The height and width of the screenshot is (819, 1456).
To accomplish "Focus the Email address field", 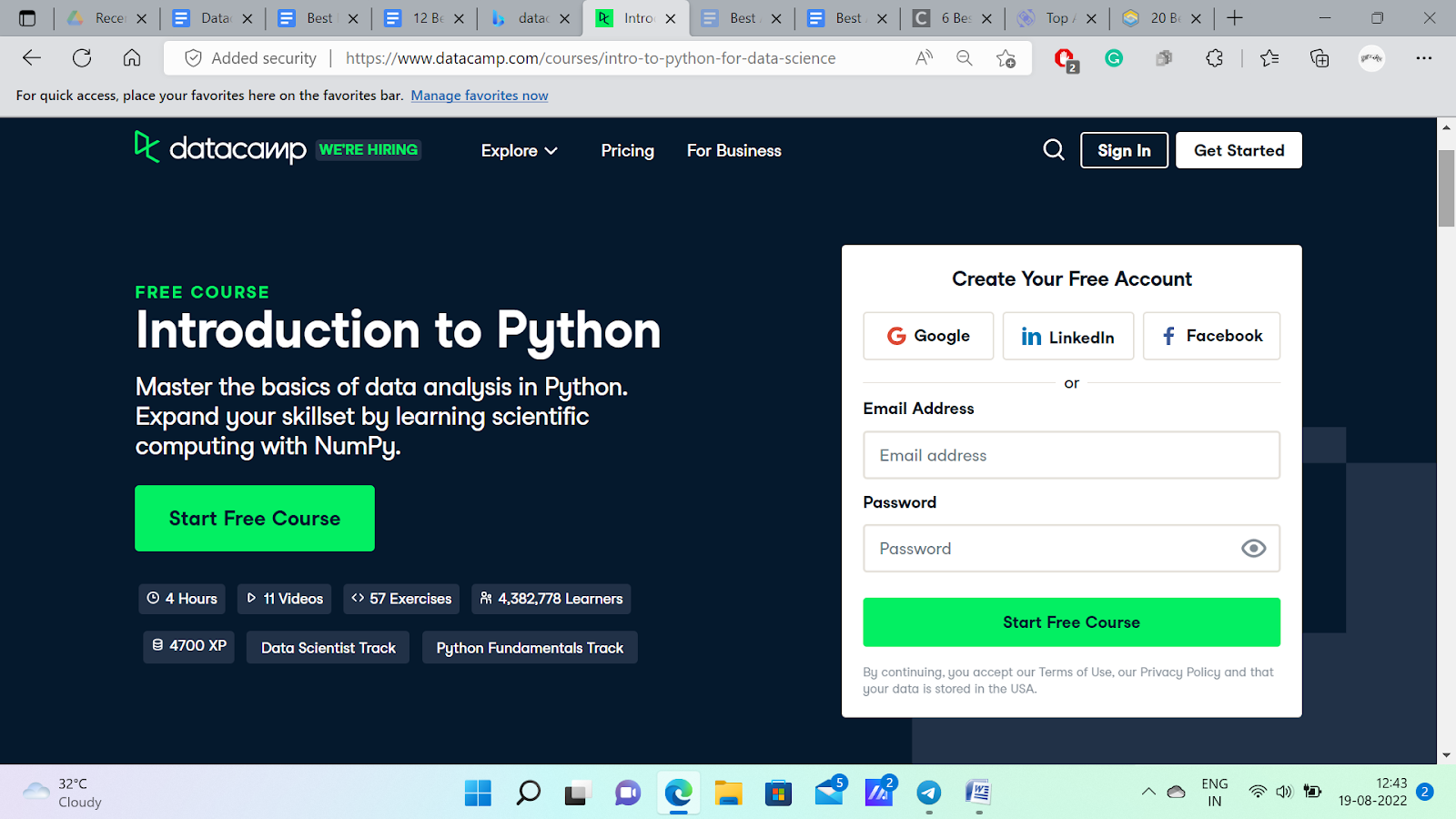I will point(1071,455).
